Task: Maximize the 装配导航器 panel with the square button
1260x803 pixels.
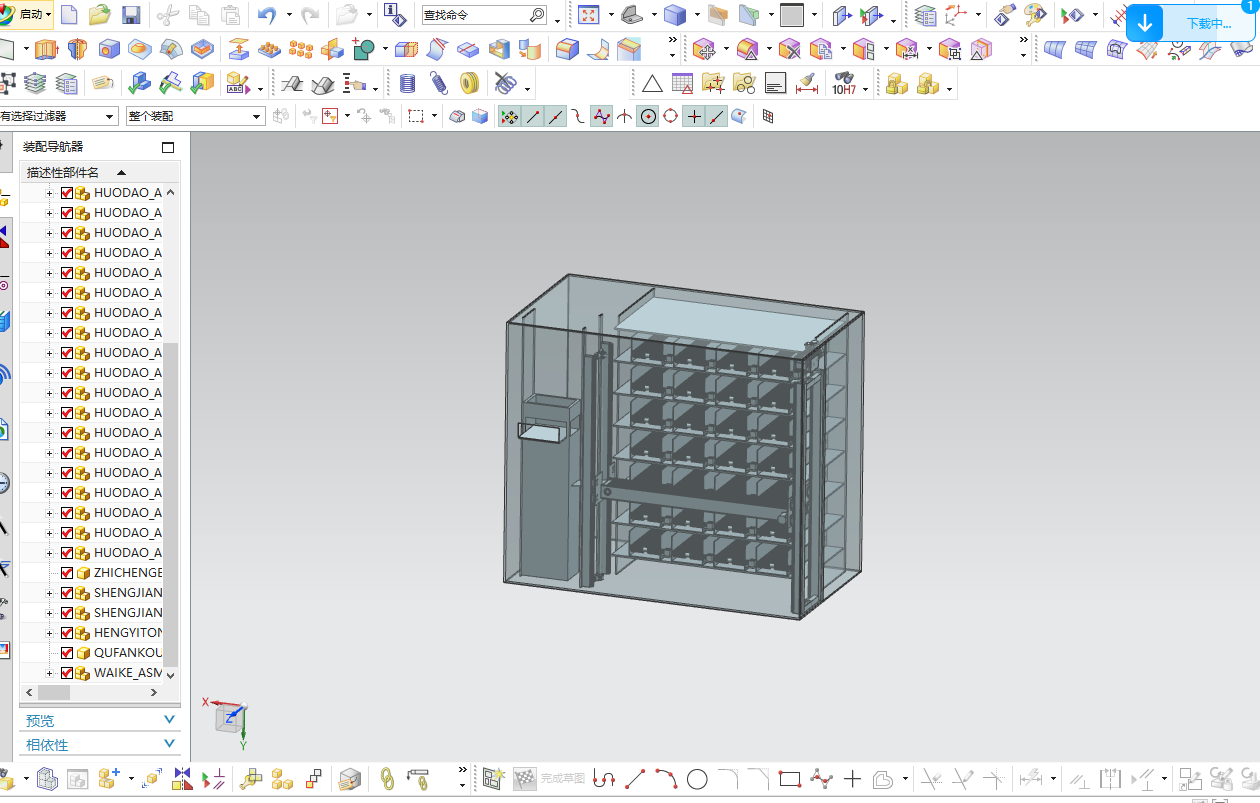Action: click(x=168, y=147)
